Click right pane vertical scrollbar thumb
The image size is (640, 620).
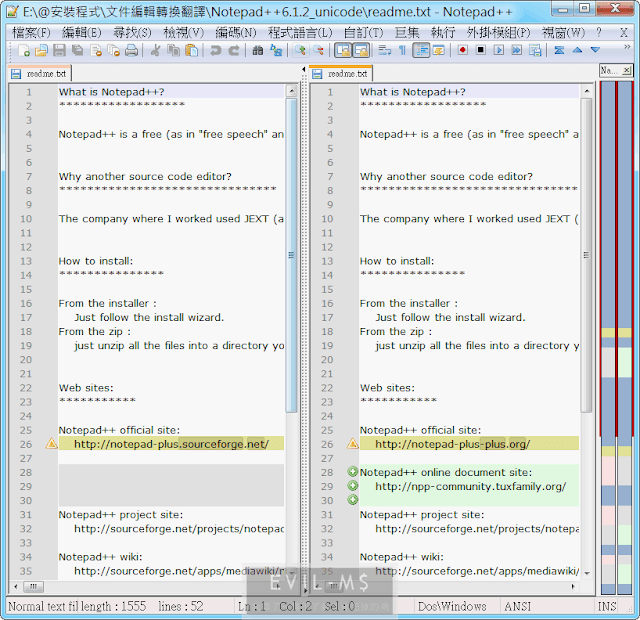587,255
